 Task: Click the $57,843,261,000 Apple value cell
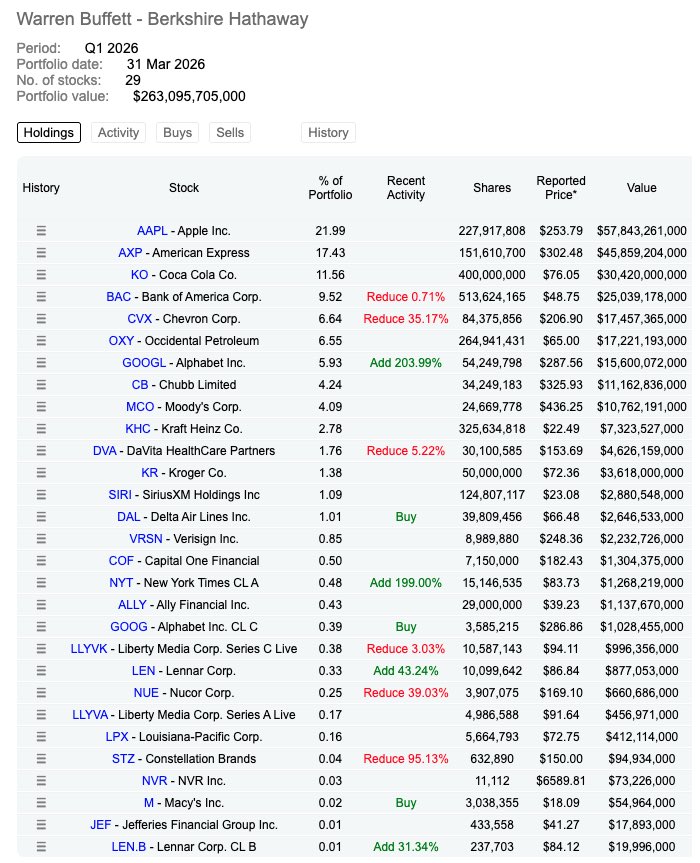pyautogui.click(x=642, y=231)
